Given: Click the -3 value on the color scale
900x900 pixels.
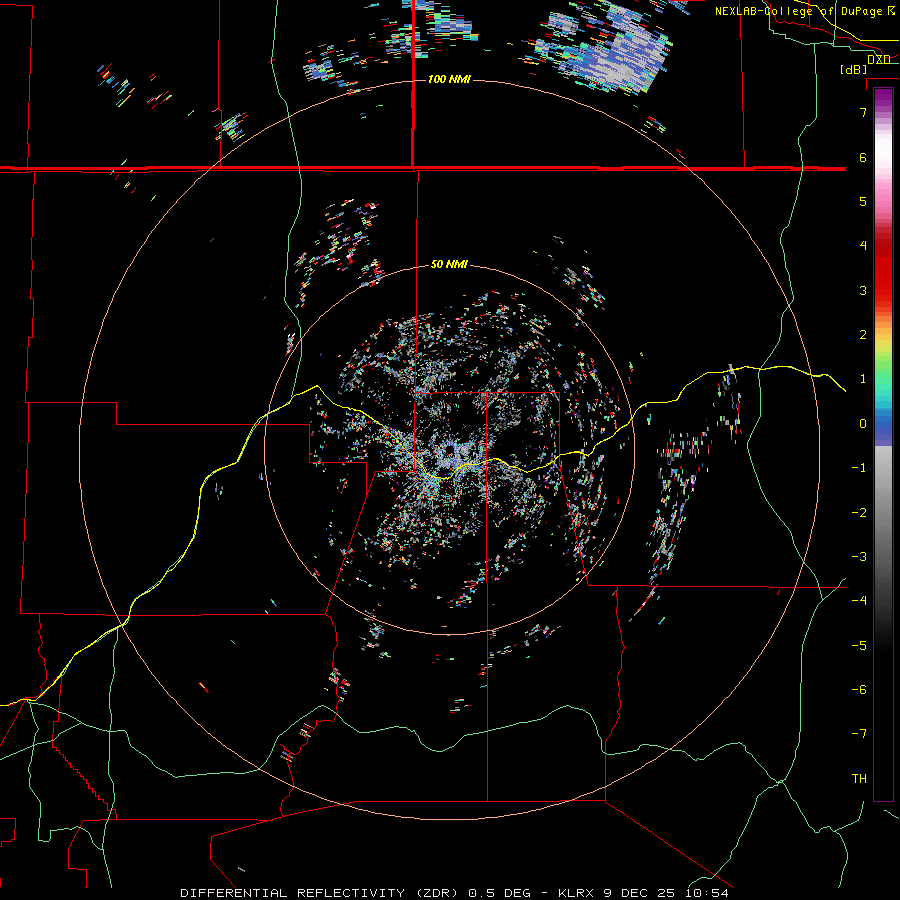Looking at the screenshot, I should coord(859,557).
